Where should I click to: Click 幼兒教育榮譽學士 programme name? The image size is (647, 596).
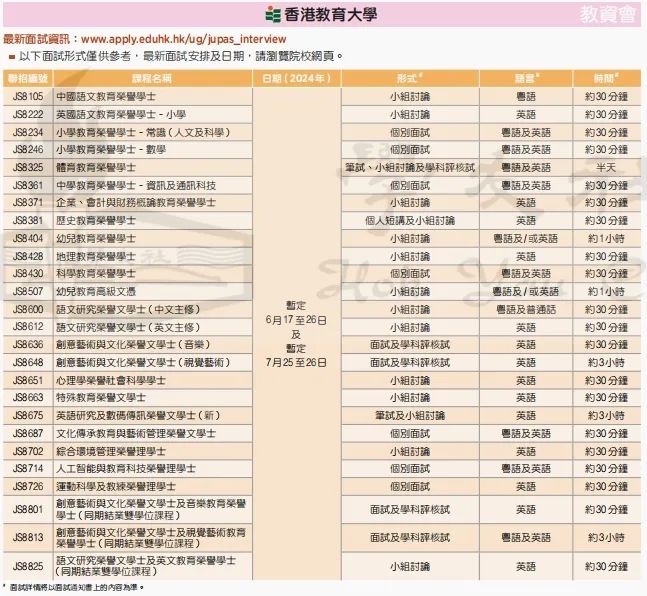[96, 239]
